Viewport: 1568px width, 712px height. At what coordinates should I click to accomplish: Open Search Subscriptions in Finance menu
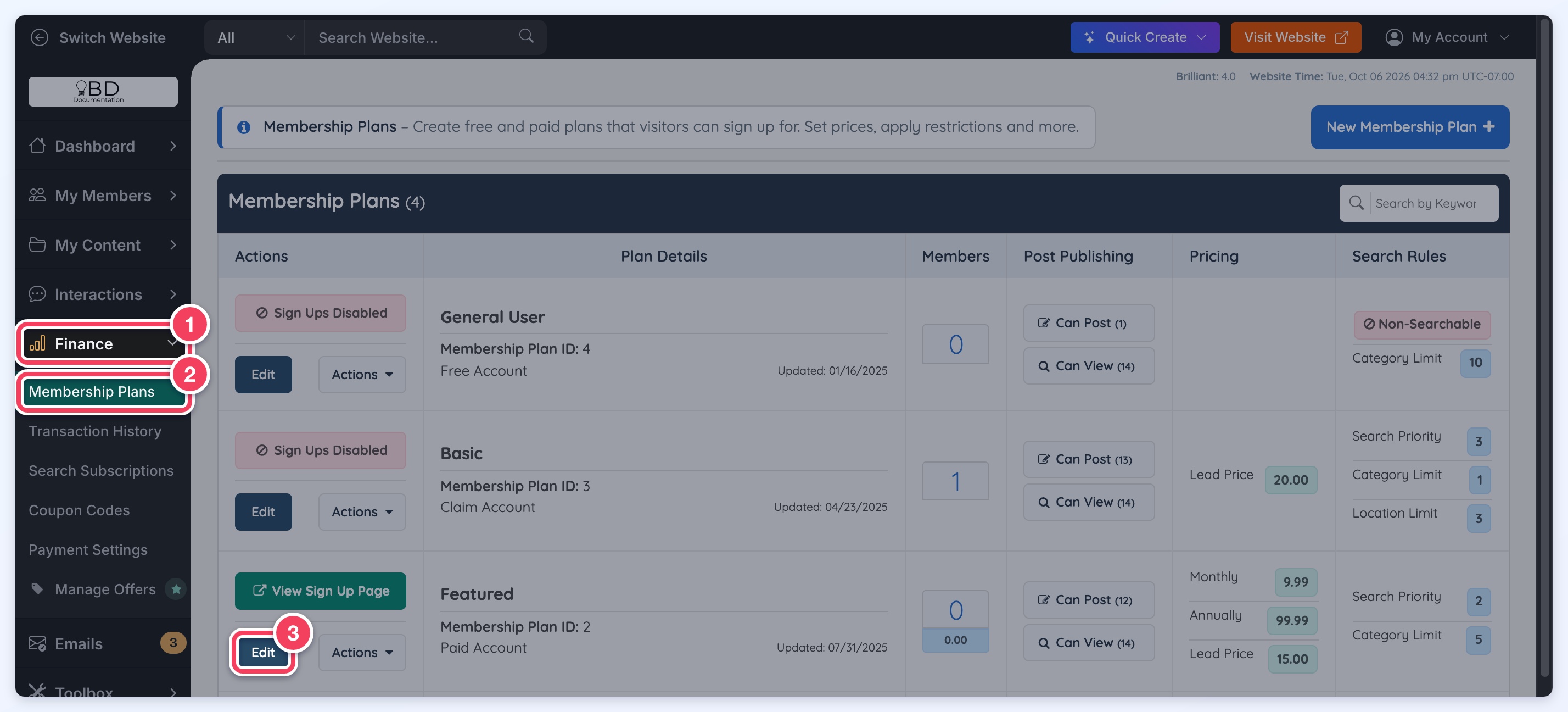(x=101, y=470)
